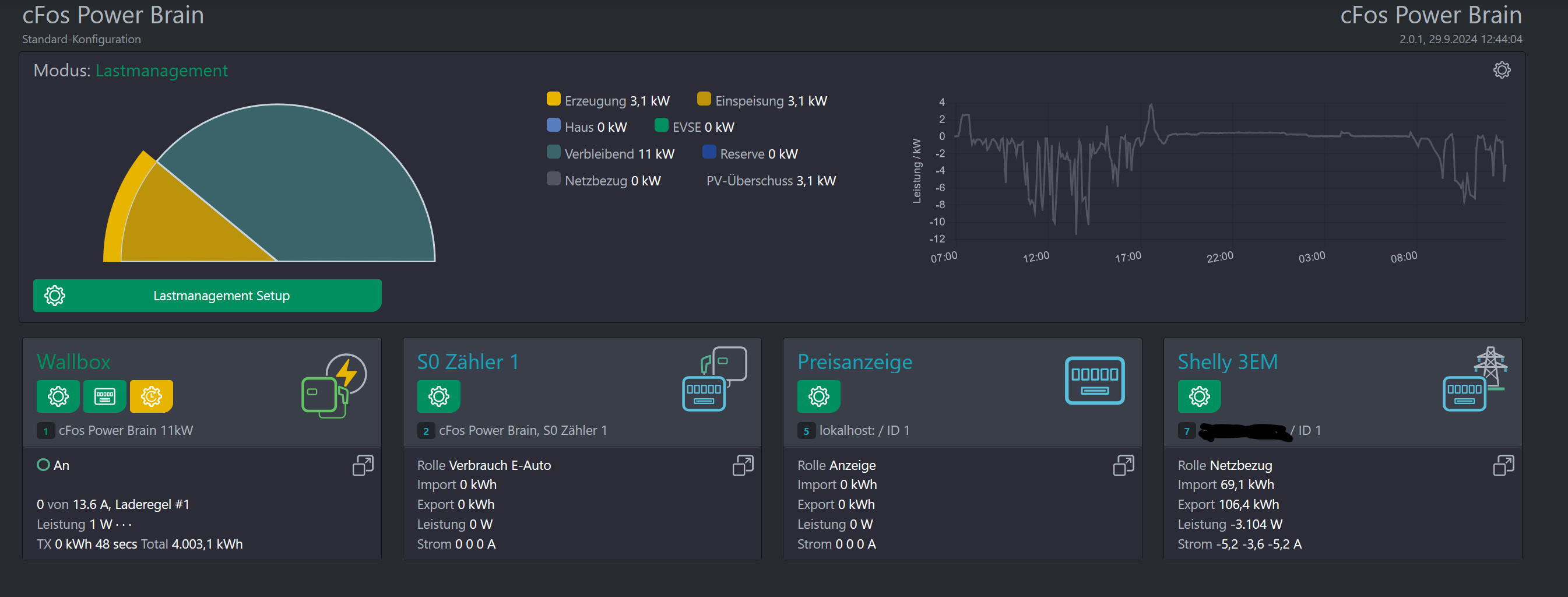Viewport: 1568px width, 597px height.
Task: Click the EVSE green legend swatch
Action: tap(661, 125)
